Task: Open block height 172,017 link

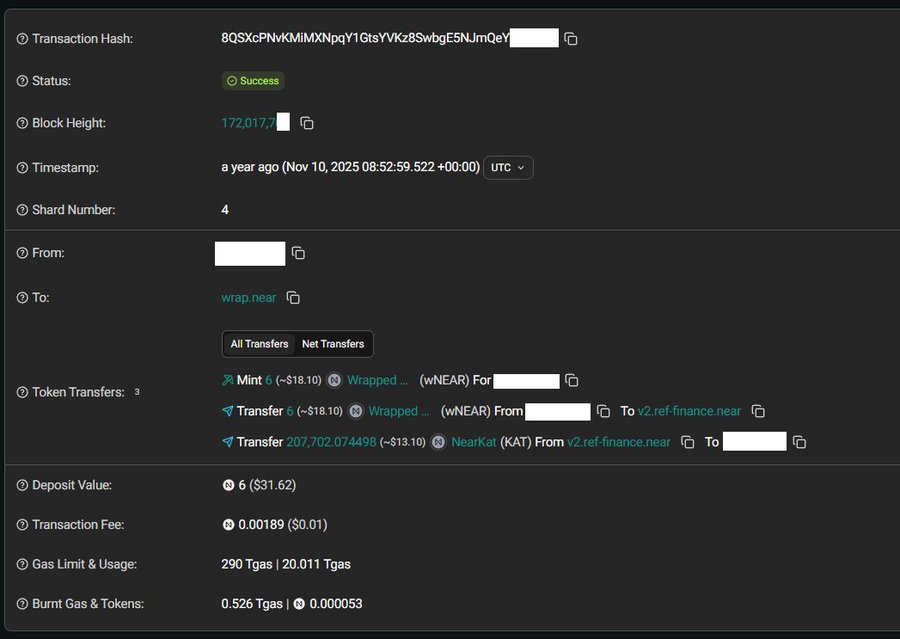Action: [x=248, y=123]
